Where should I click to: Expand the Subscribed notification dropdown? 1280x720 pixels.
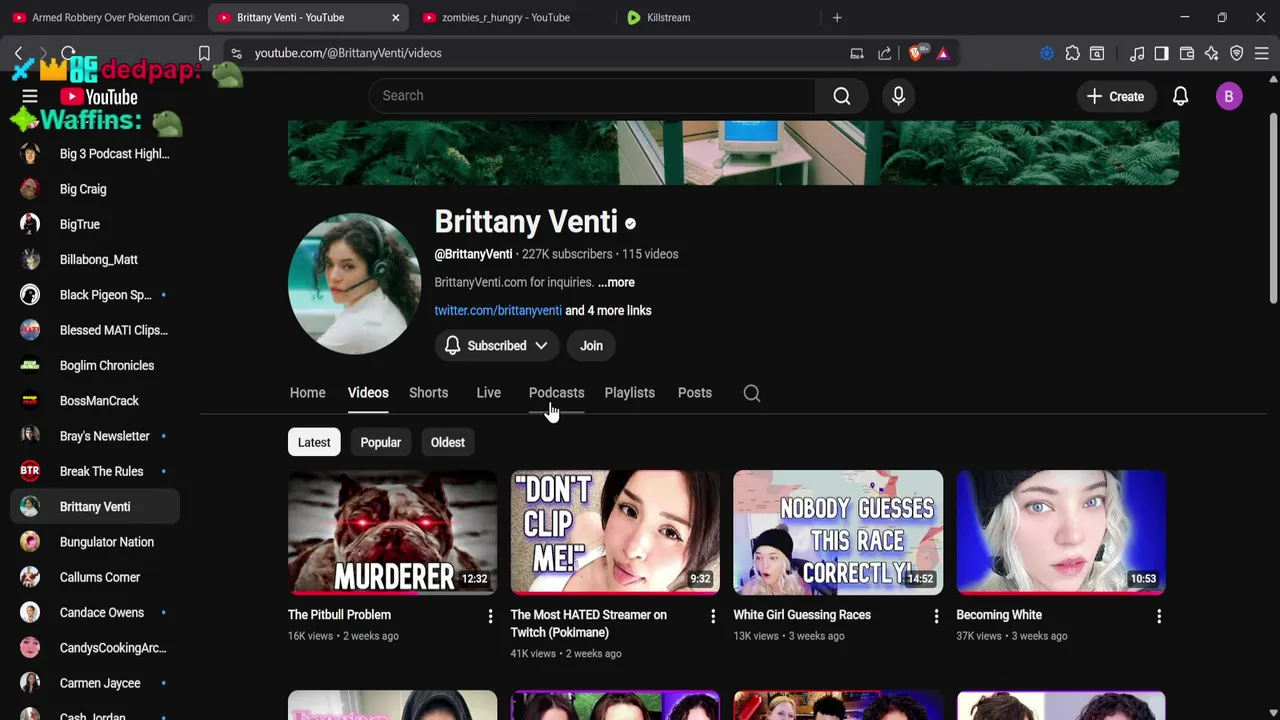point(497,346)
